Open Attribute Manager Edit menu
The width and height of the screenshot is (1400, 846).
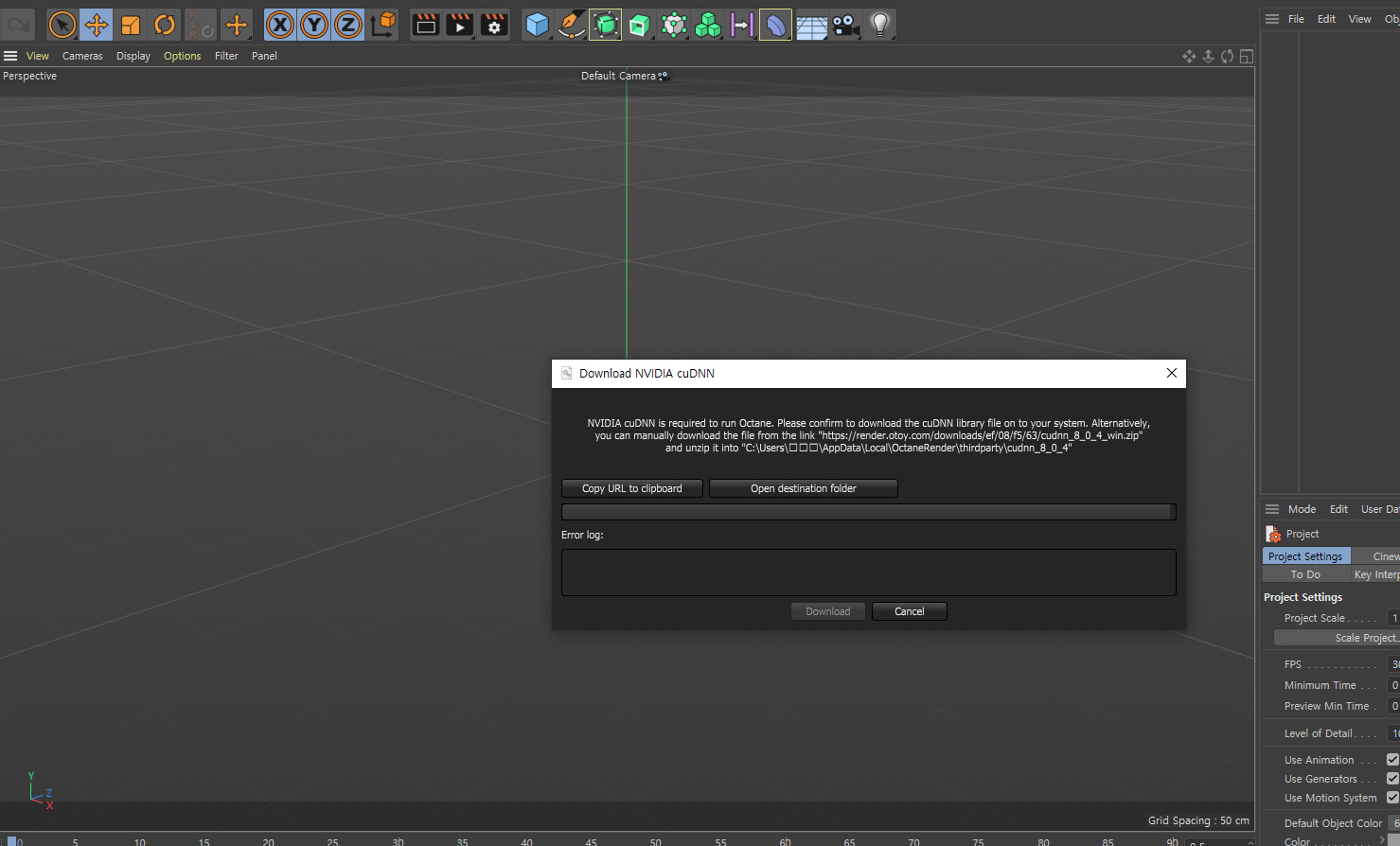[x=1338, y=509]
